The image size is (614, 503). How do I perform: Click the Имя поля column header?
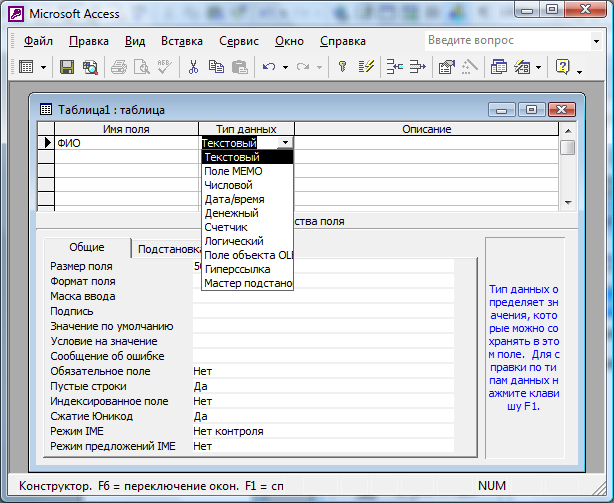coord(126,129)
